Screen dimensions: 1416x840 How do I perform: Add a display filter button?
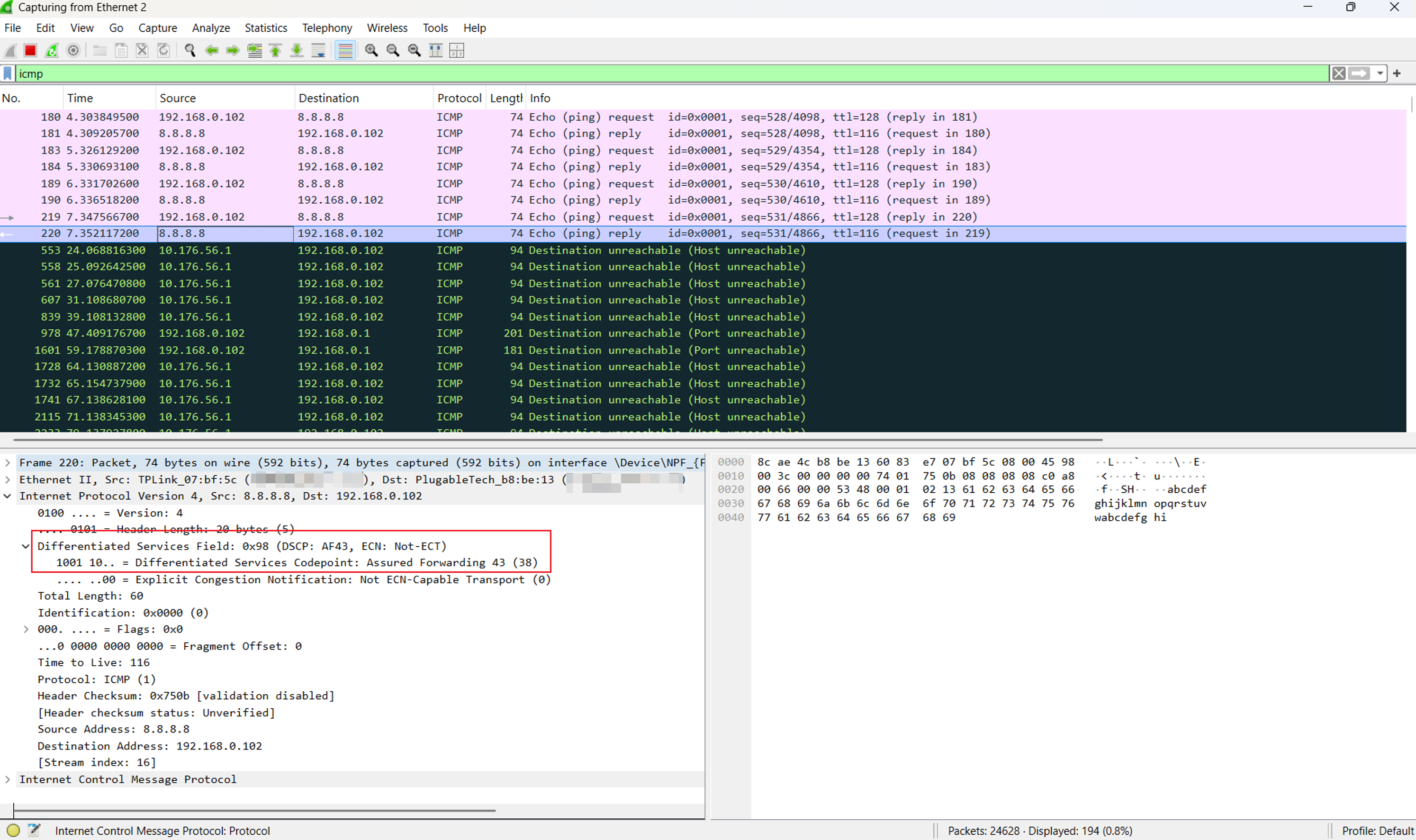coord(1398,73)
